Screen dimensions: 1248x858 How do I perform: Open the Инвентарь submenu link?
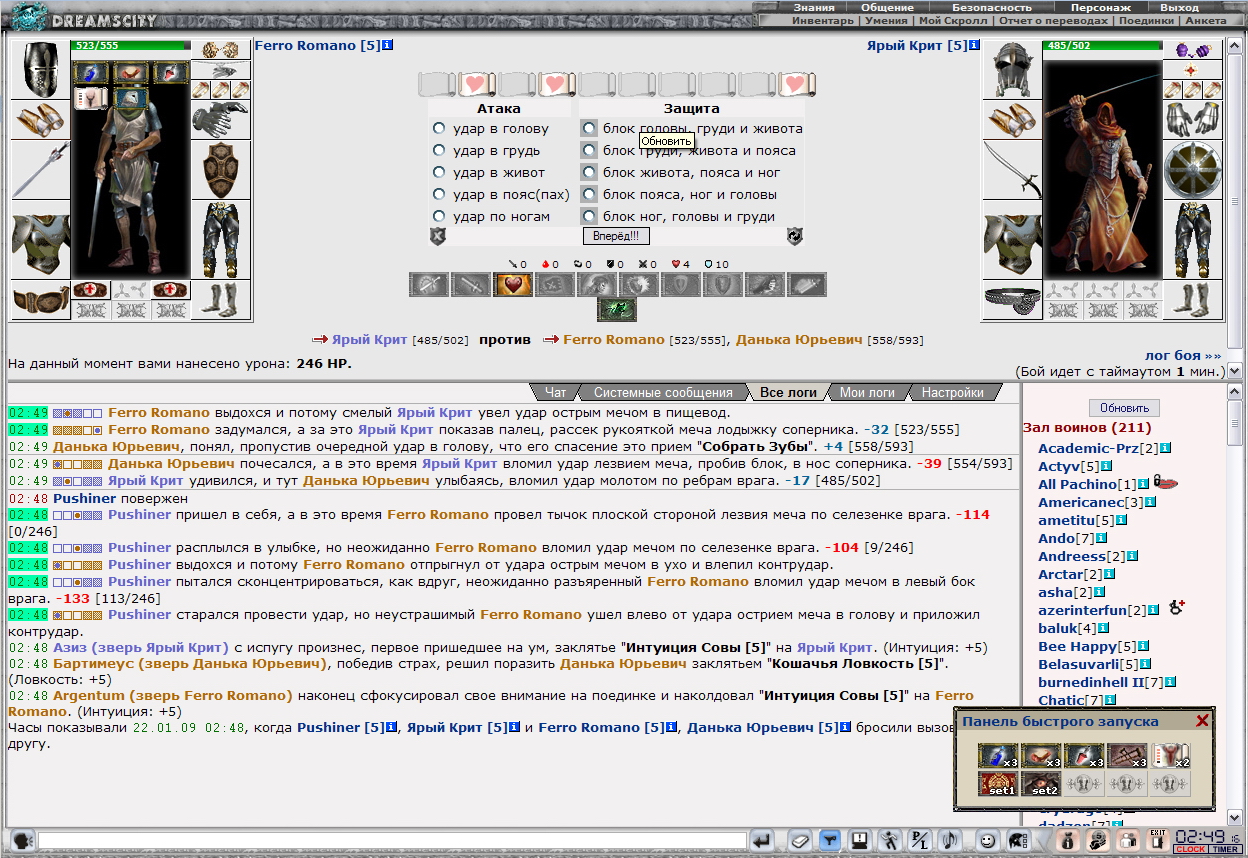point(823,20)
